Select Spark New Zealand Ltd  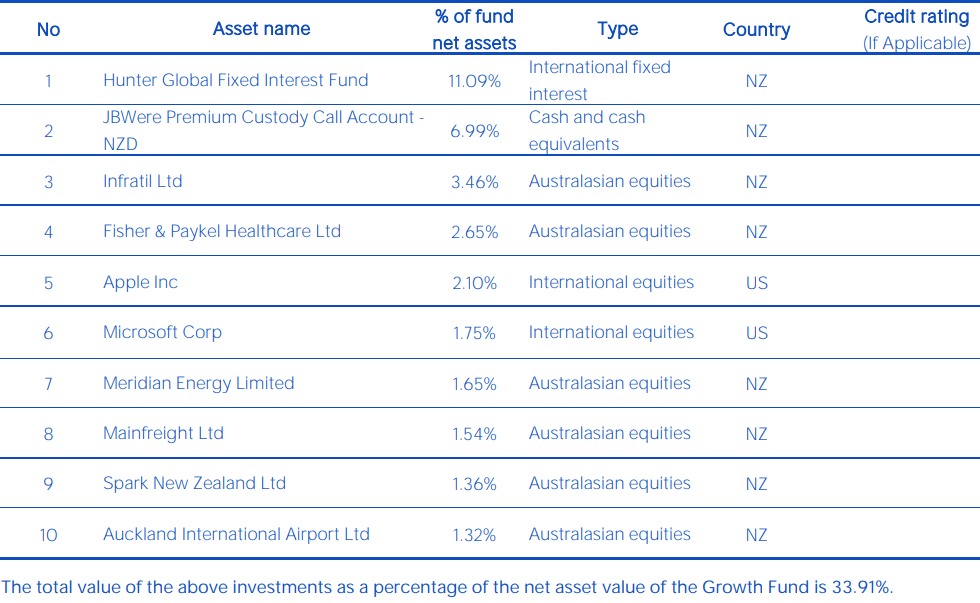point(194,484)
